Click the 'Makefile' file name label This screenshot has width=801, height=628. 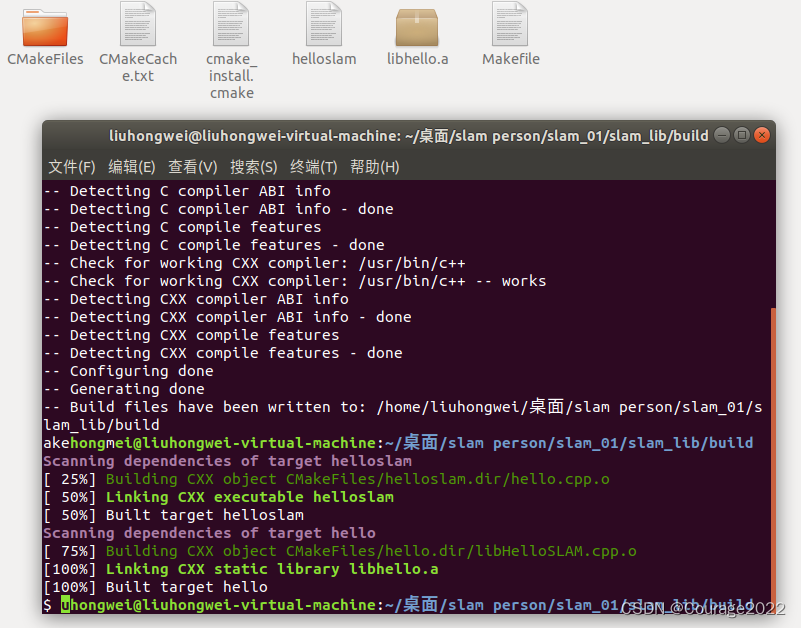click(x=511, y=59)
